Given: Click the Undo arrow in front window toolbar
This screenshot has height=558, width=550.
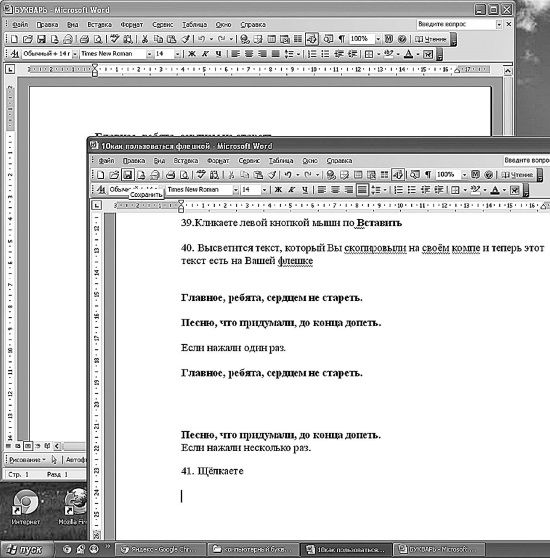Looking at the screenshot, I should (289, 175).
